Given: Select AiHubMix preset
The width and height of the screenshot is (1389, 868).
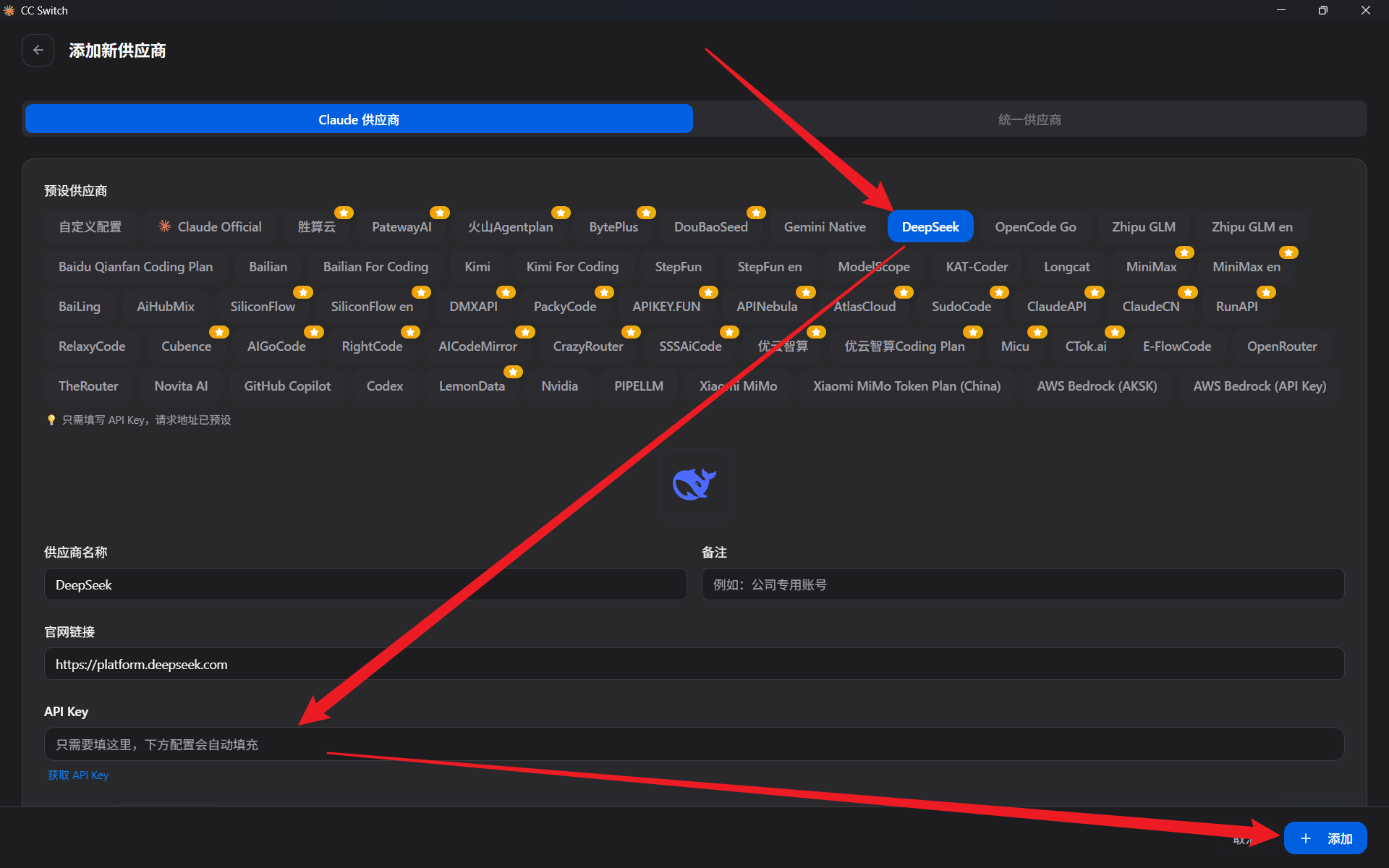Looking at the screenshot, I should [166, 306].
